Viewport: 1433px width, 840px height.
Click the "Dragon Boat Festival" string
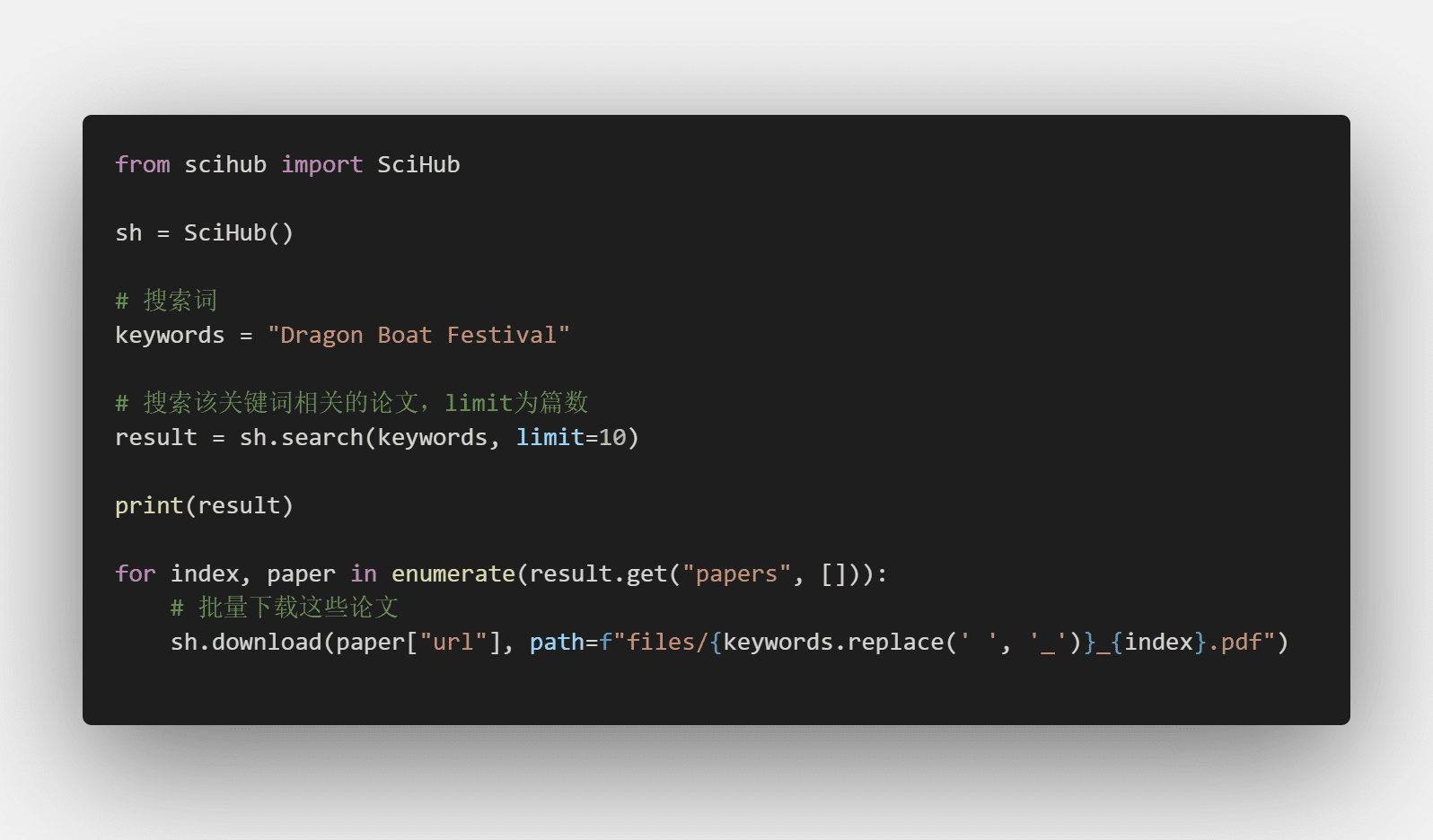(x=418, y=336)
